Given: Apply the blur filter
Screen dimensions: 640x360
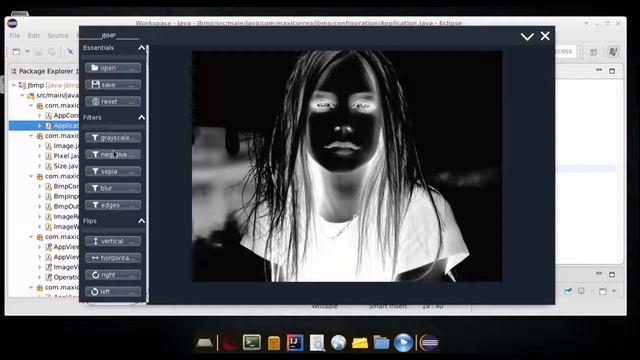Looking at the screenshot, I should point(113,188).
